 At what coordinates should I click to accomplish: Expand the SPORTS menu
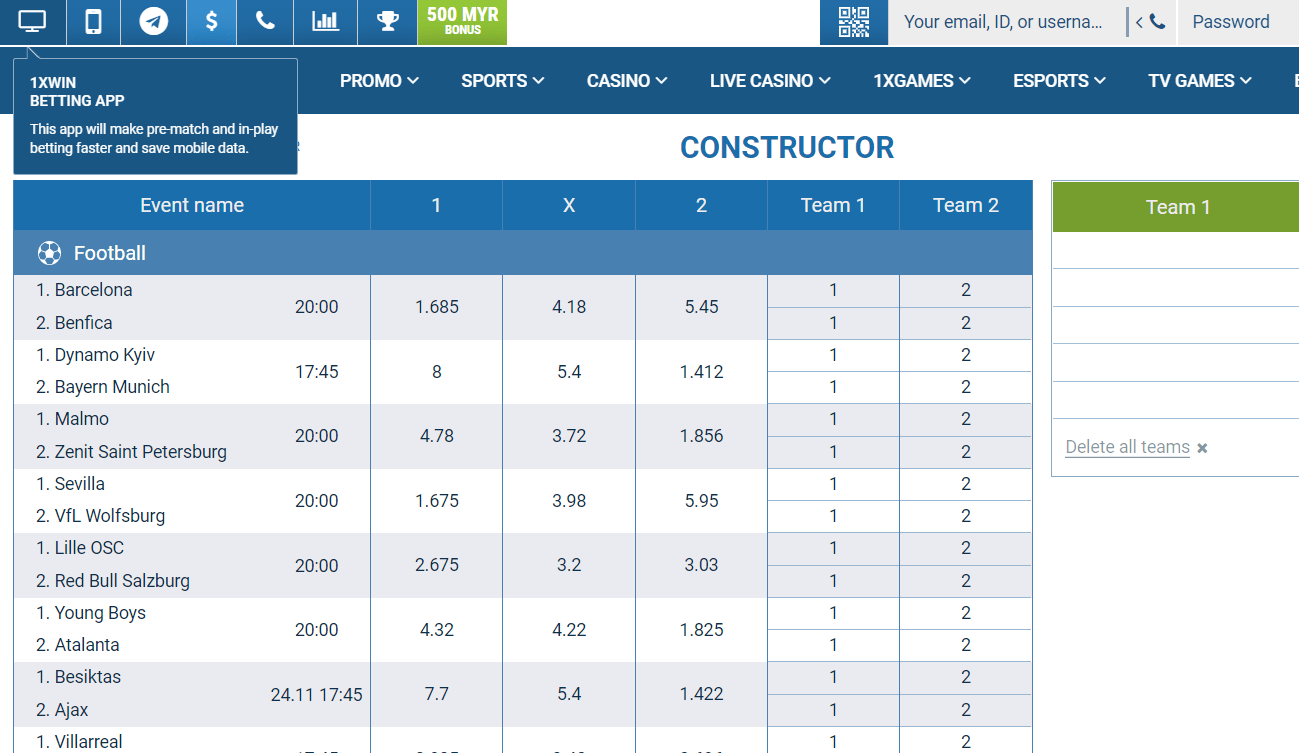point(503,81)
